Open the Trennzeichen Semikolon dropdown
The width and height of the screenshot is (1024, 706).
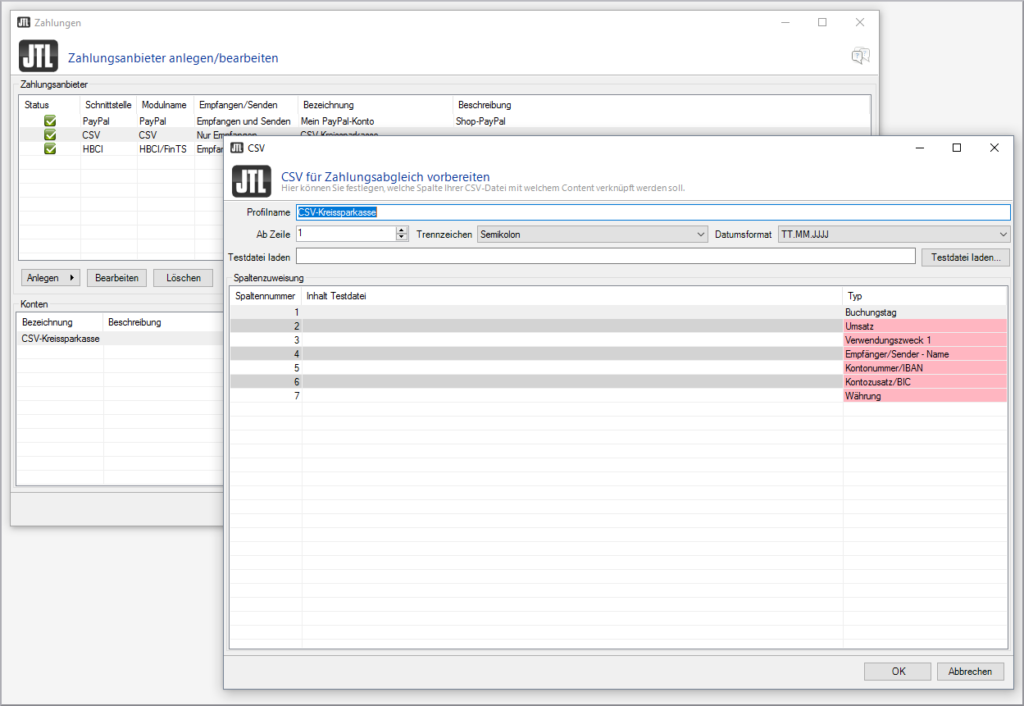[592, 234]
